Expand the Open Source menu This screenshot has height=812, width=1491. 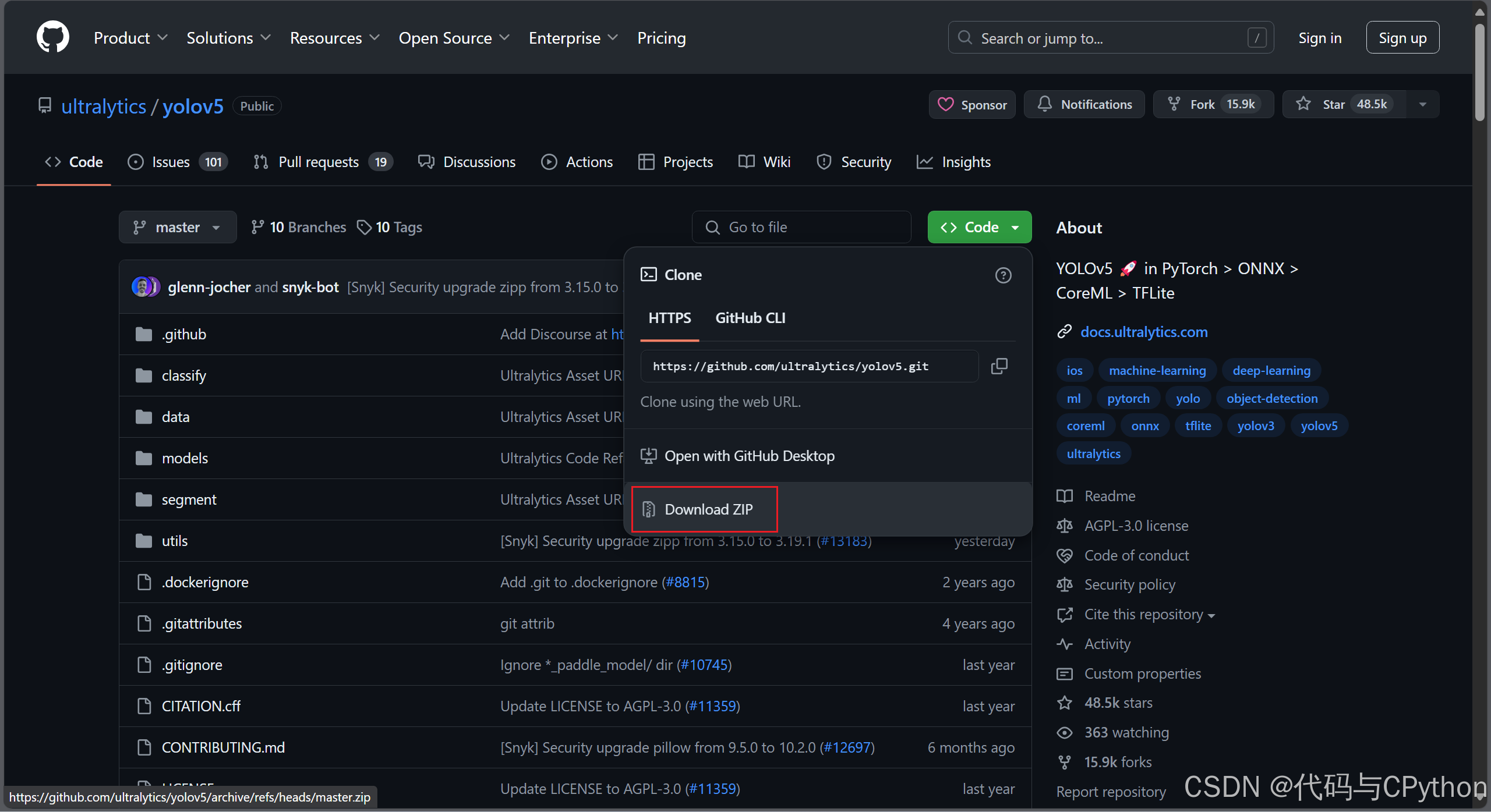coord(454,38)
